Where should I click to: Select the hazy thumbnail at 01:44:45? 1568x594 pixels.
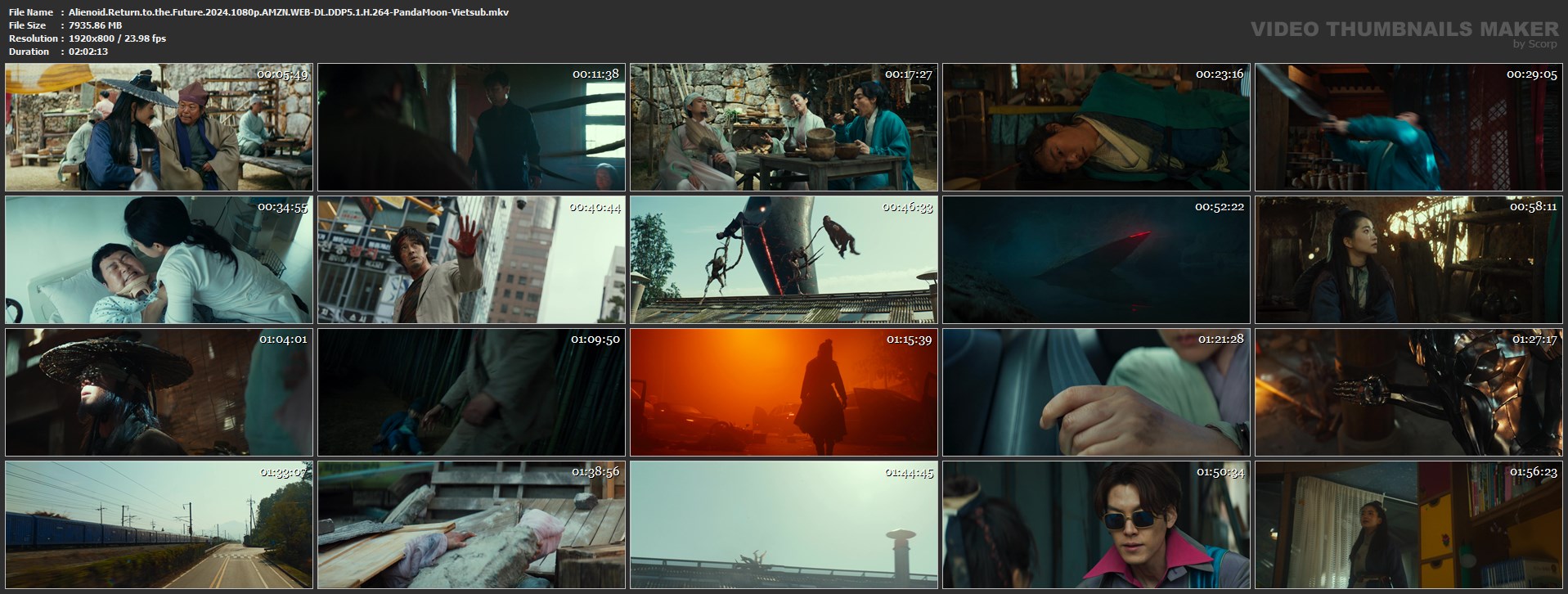tap(784, 525)
